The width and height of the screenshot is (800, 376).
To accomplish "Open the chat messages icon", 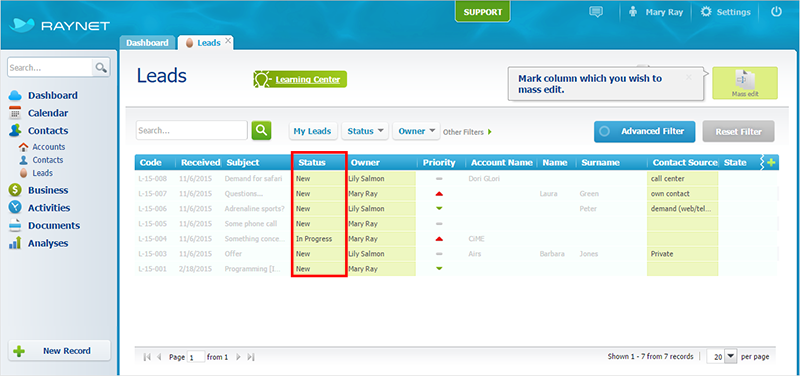I will (595, 12).
